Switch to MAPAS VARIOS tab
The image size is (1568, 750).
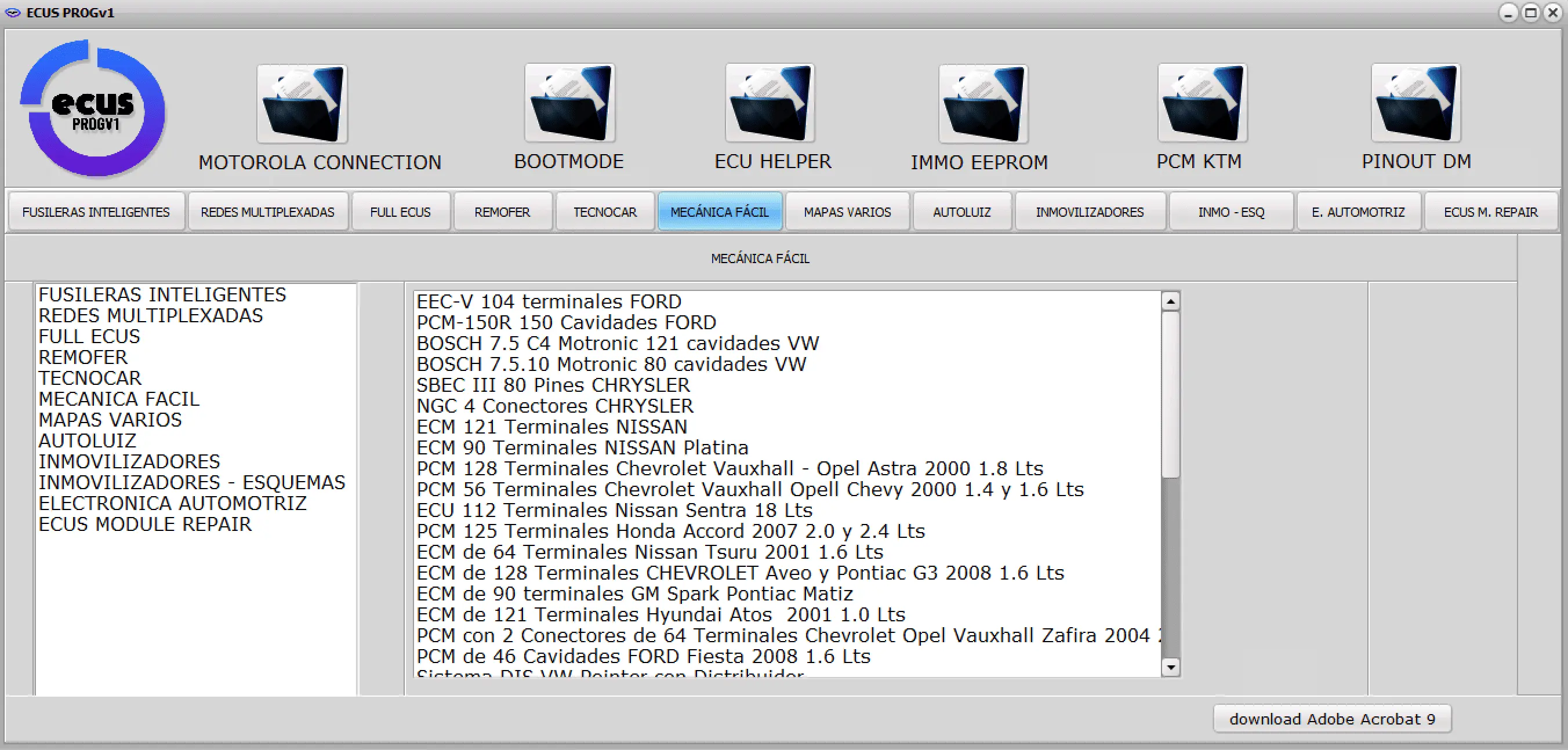[x=847, y=212]
